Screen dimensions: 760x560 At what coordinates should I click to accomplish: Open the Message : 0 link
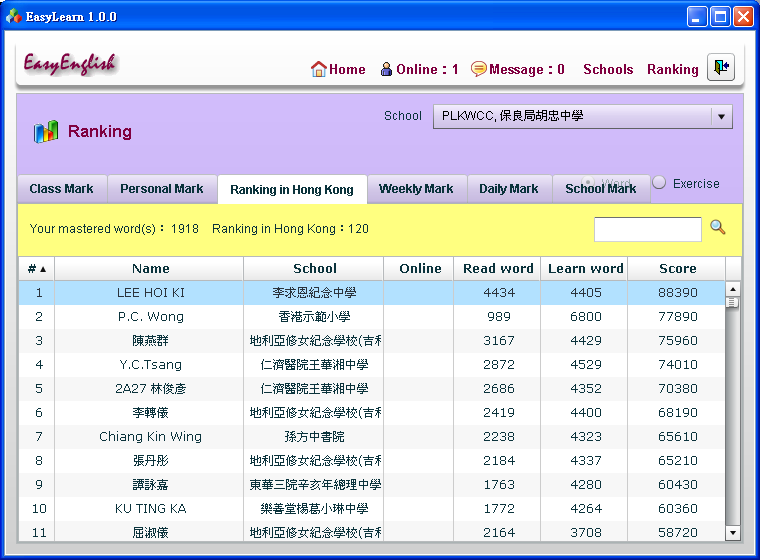point(527,69)
